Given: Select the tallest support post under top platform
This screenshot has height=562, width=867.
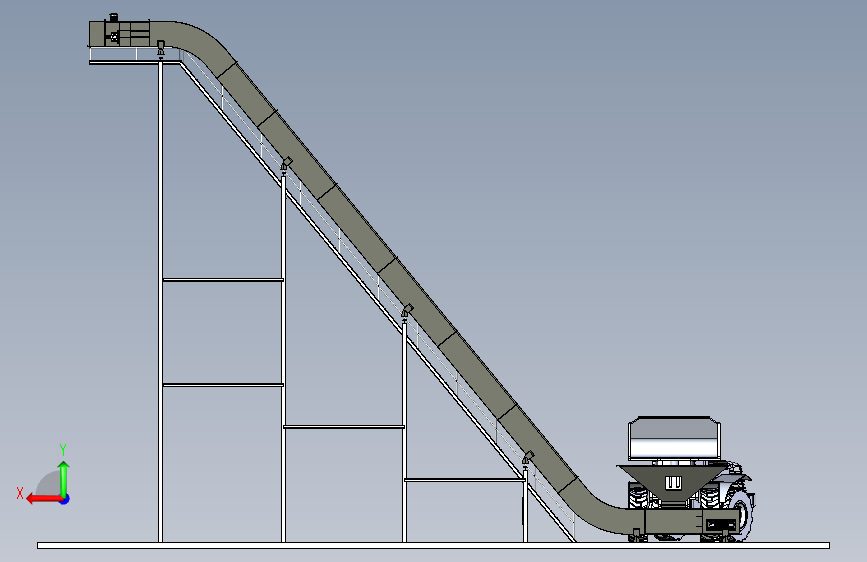Looking at the screenshot, I should coord(160,301).
